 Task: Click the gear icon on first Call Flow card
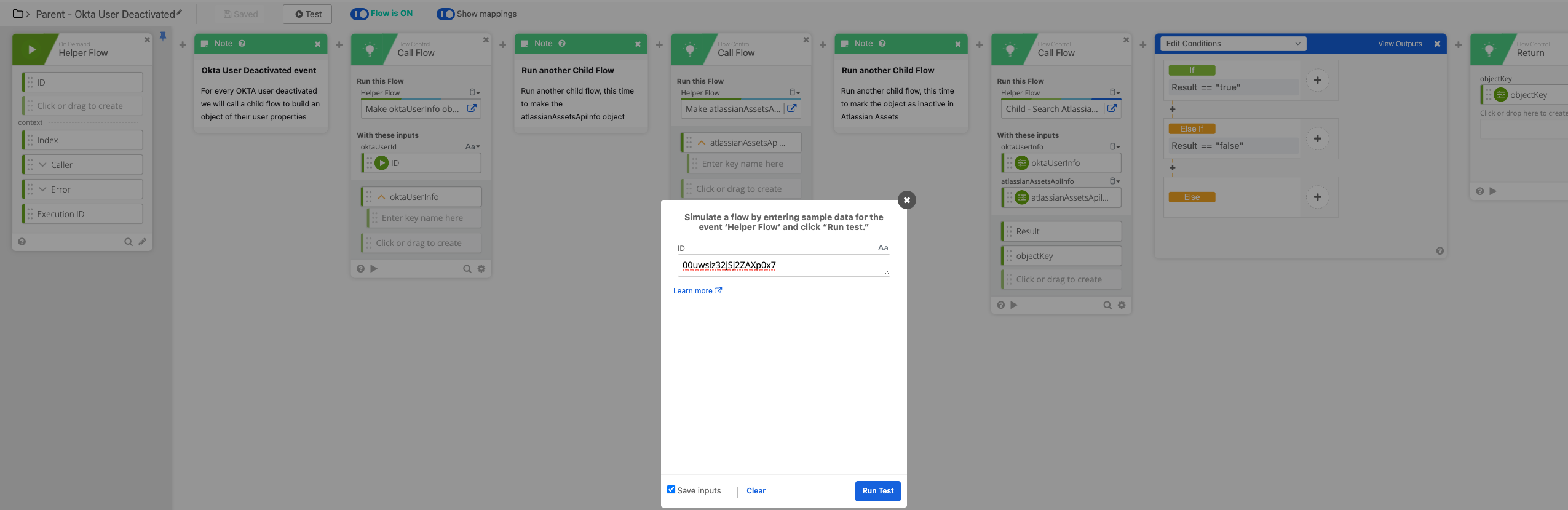tap(481, 269)
